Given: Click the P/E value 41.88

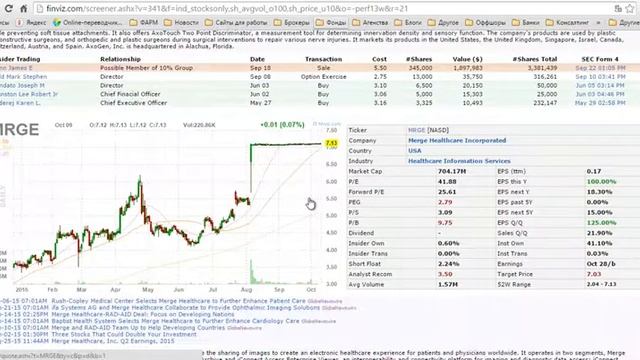Looking at the screenshot, I should [447, 182].
